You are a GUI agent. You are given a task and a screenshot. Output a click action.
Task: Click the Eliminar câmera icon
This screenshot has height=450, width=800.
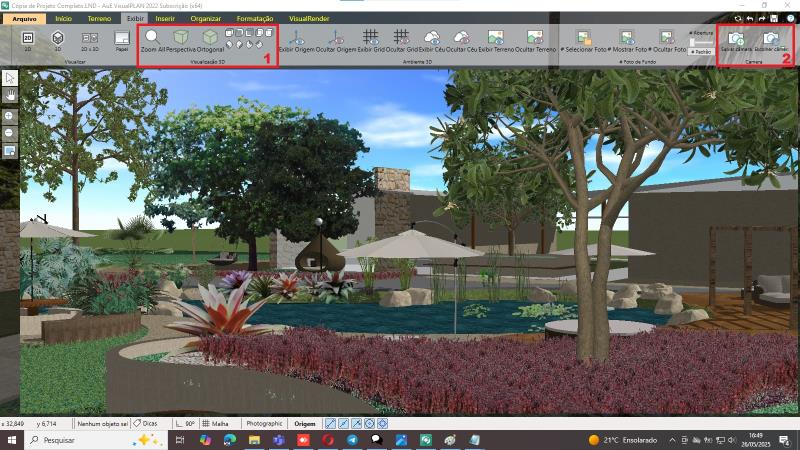770,38
